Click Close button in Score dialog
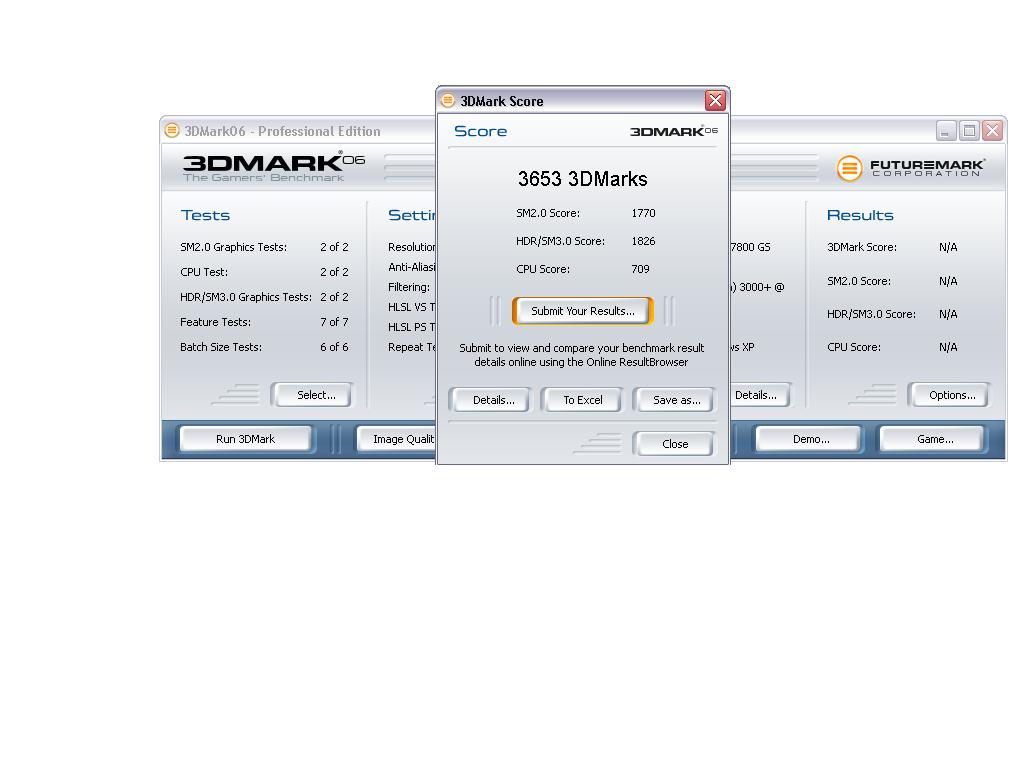This screenshot has width=1024, height=768. pyautogui.click(x=675, y=443)
